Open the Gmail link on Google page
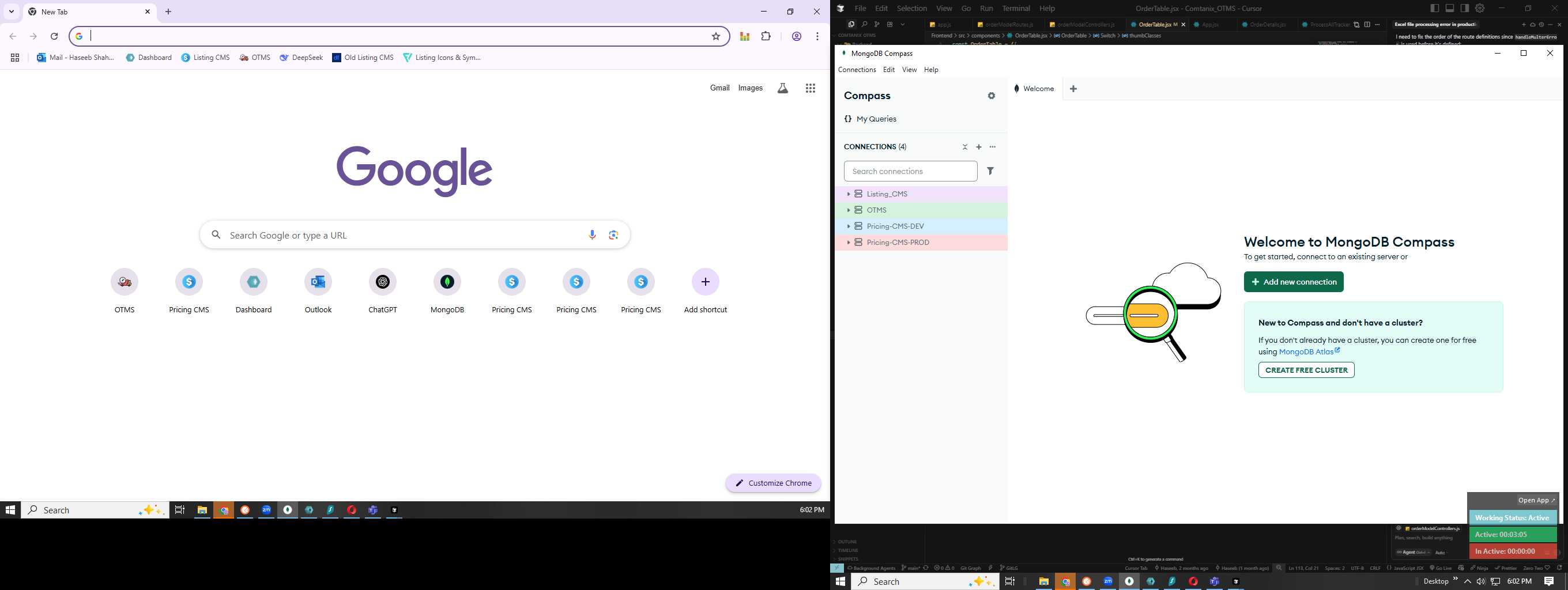This screenshot has height=590, width=1568. point(719,88)
